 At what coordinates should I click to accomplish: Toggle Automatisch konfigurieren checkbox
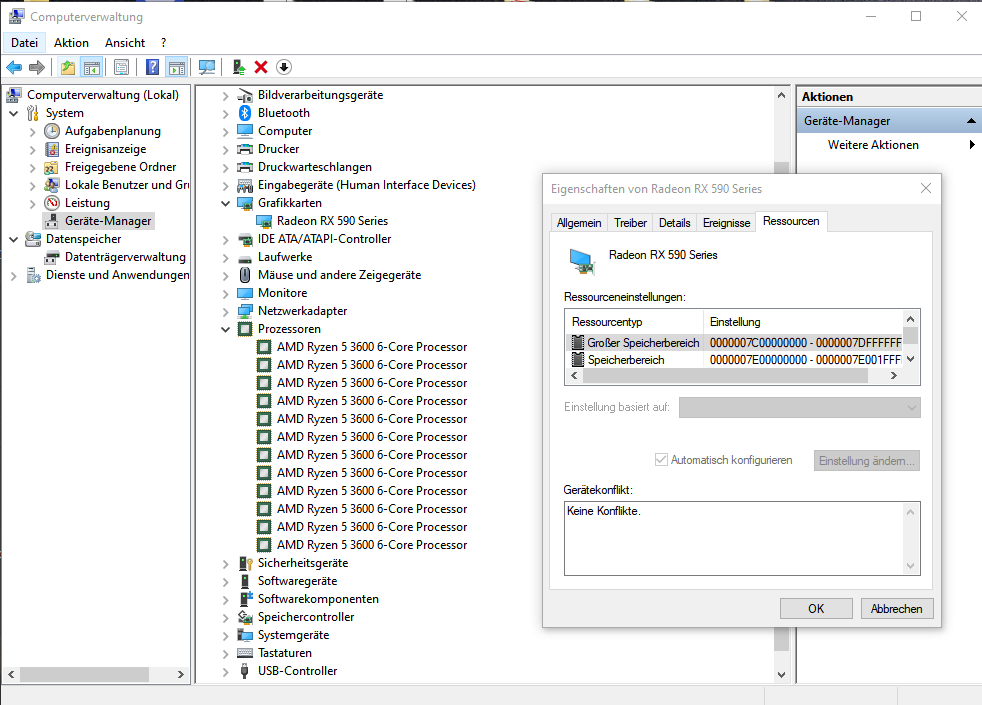point(661,460)
